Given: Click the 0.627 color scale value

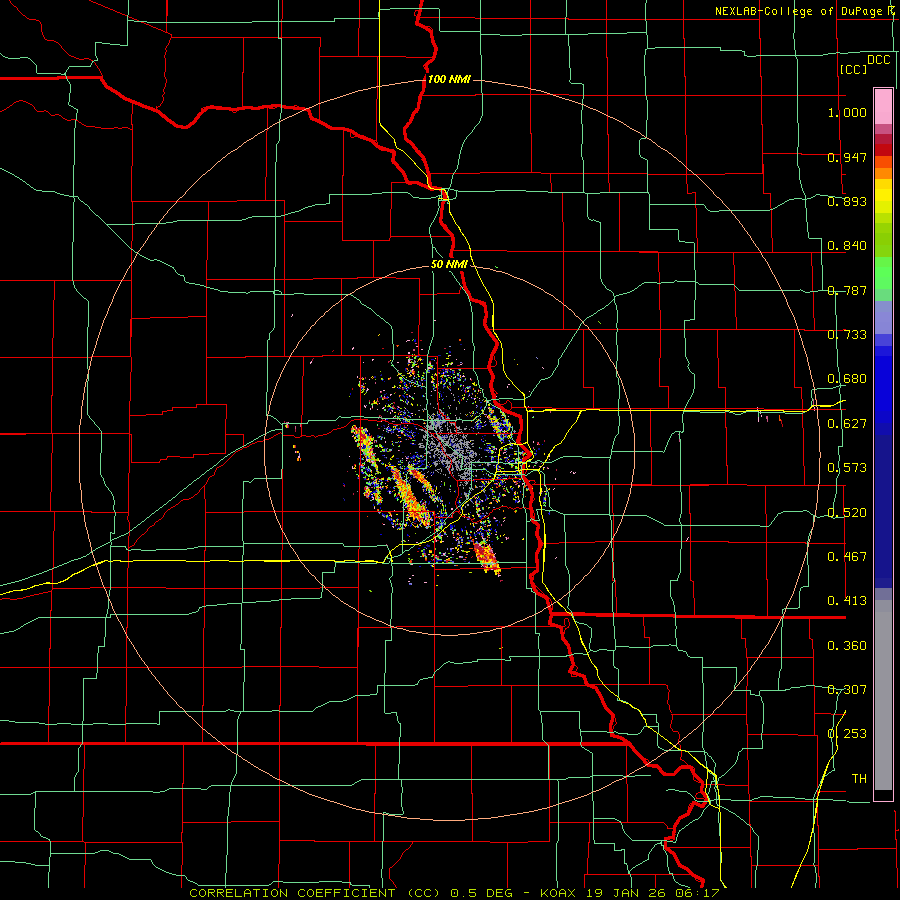Looking at the screenshot, I should [847, 424].
